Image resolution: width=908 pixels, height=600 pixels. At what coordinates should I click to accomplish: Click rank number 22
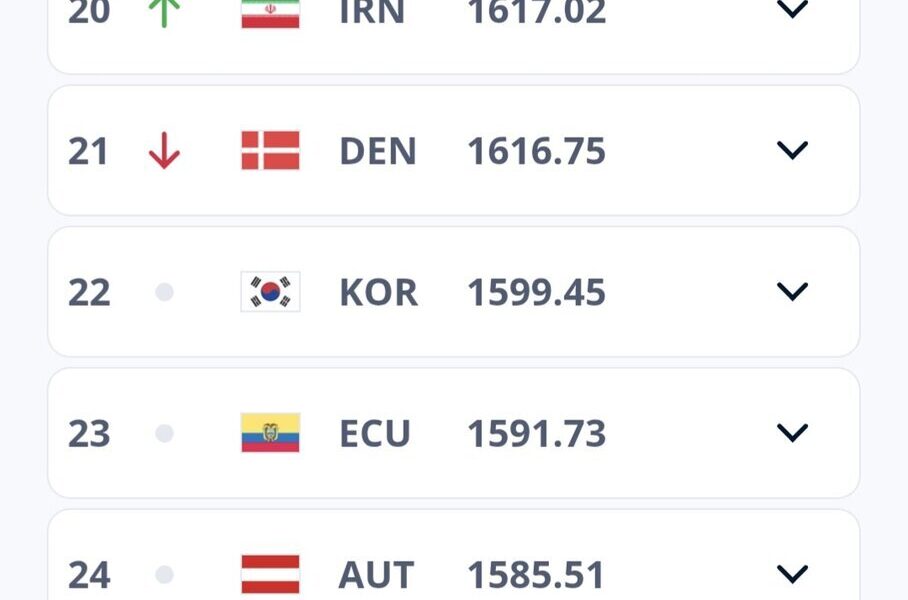coord(89,292)
